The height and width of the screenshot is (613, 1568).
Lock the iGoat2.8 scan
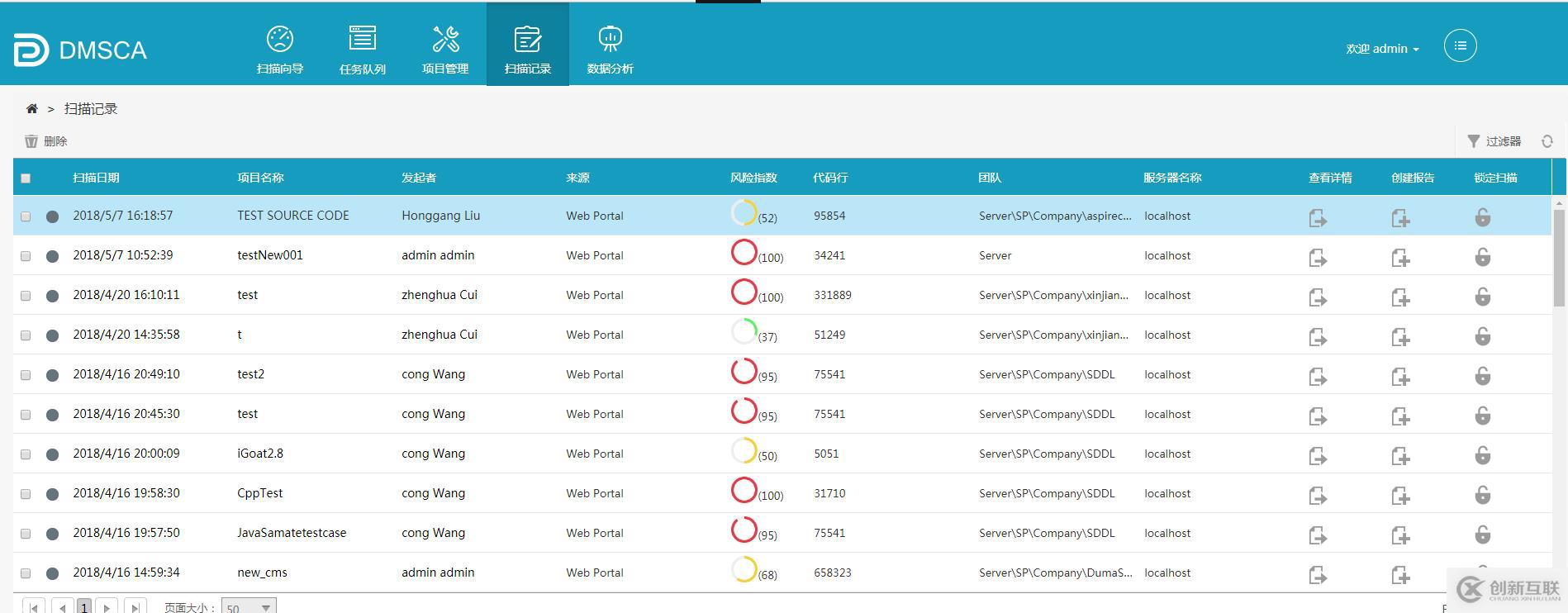coord(1483,455)
